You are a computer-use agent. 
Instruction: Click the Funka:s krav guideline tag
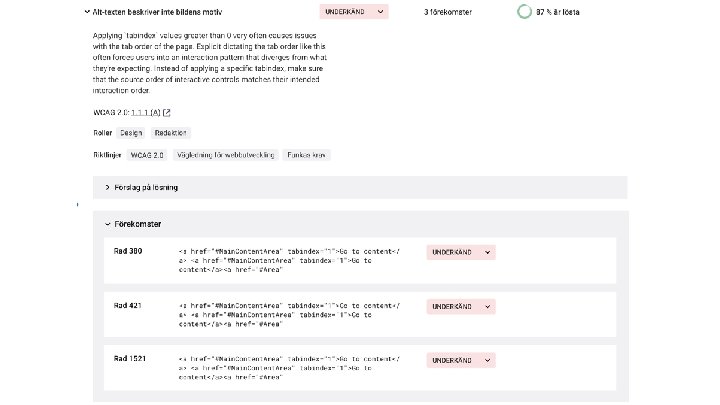point(306,155)
